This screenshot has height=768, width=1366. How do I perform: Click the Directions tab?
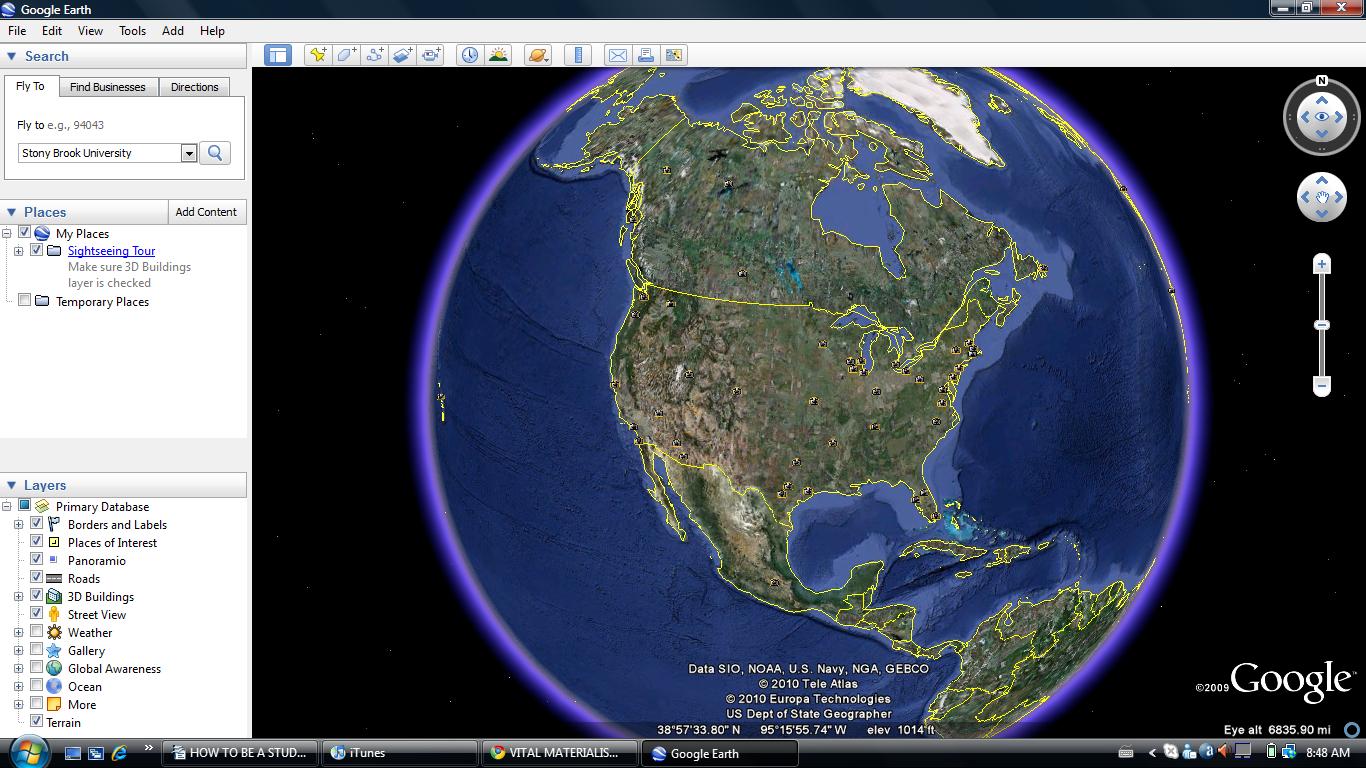(x=194, y=87)
